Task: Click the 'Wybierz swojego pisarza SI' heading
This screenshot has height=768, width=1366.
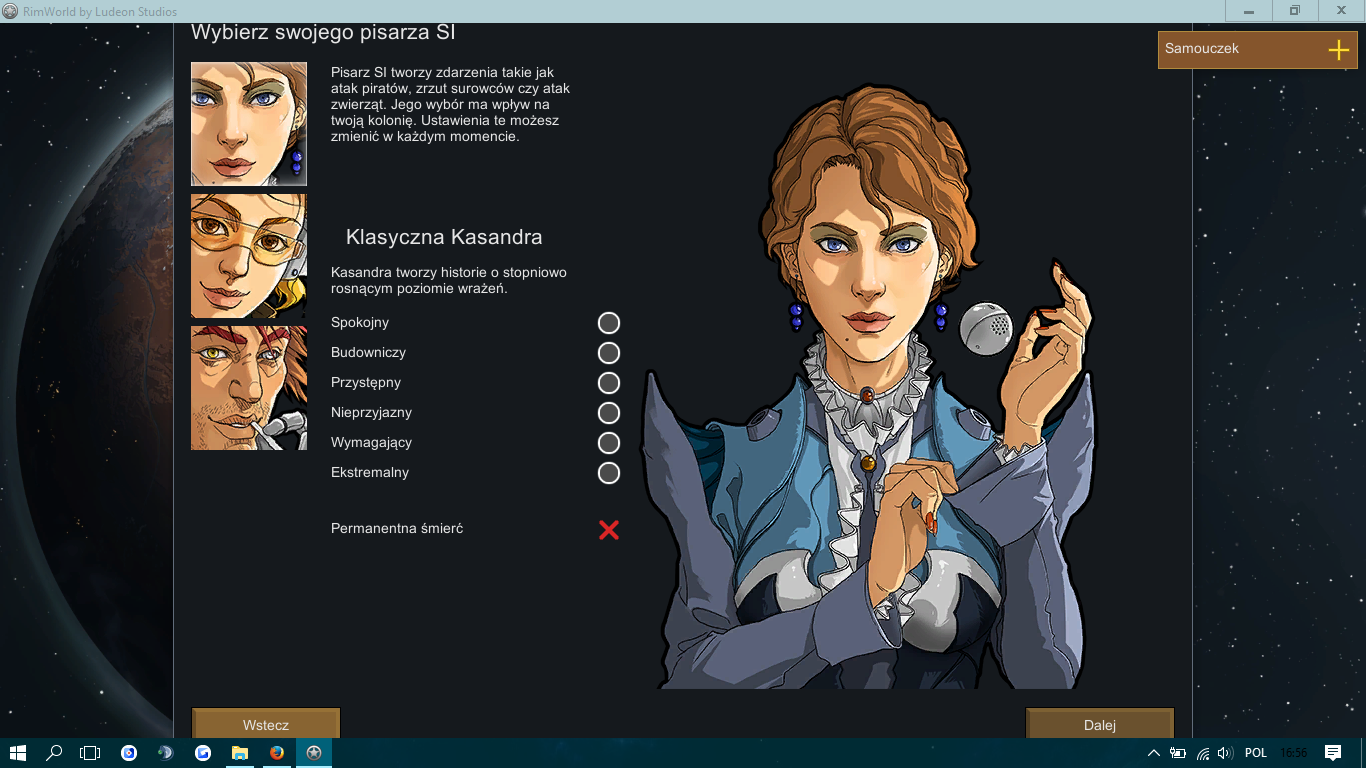Action: pos(323,33)
